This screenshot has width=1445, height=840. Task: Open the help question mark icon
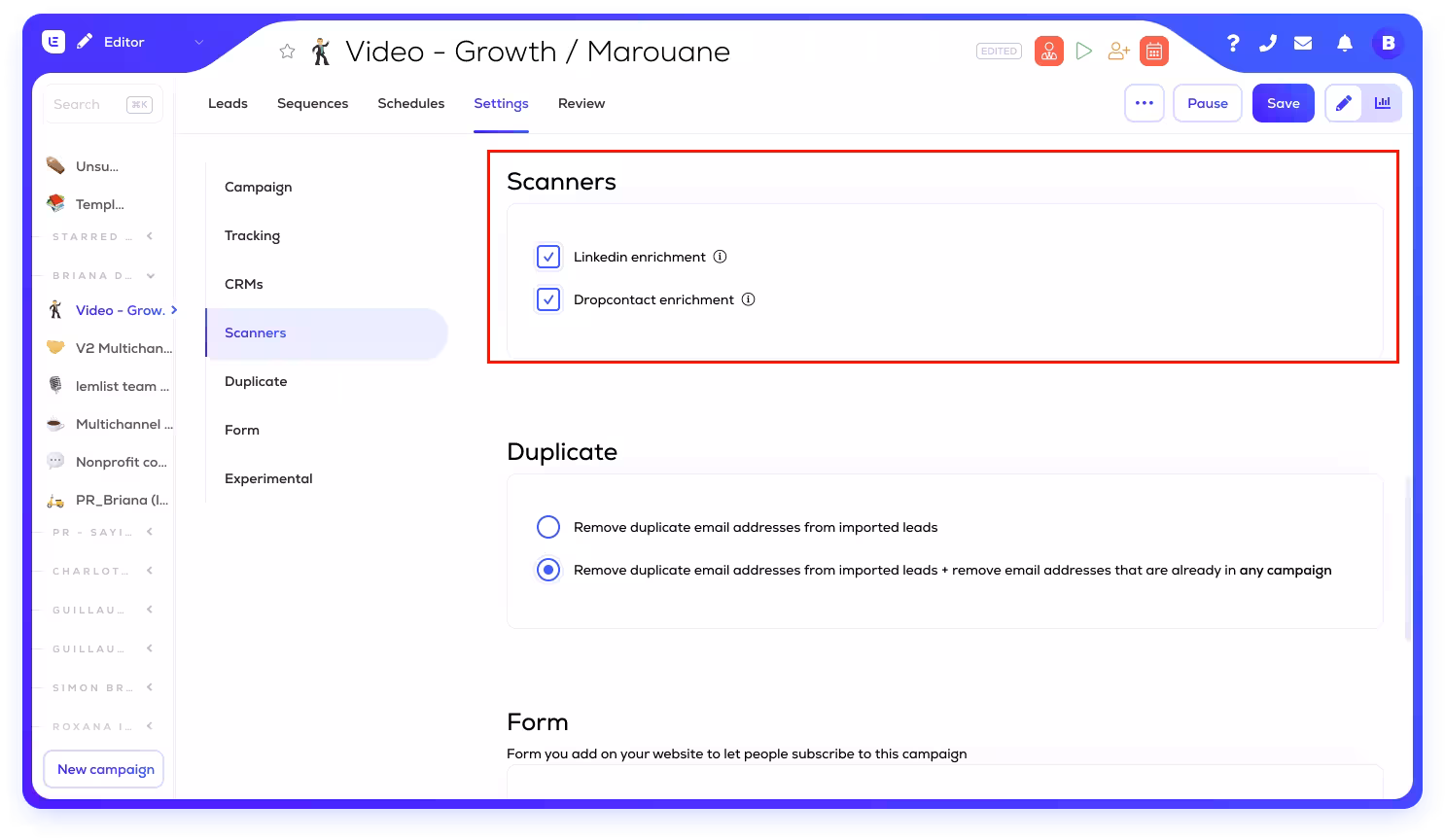(x=1233, y=43)
